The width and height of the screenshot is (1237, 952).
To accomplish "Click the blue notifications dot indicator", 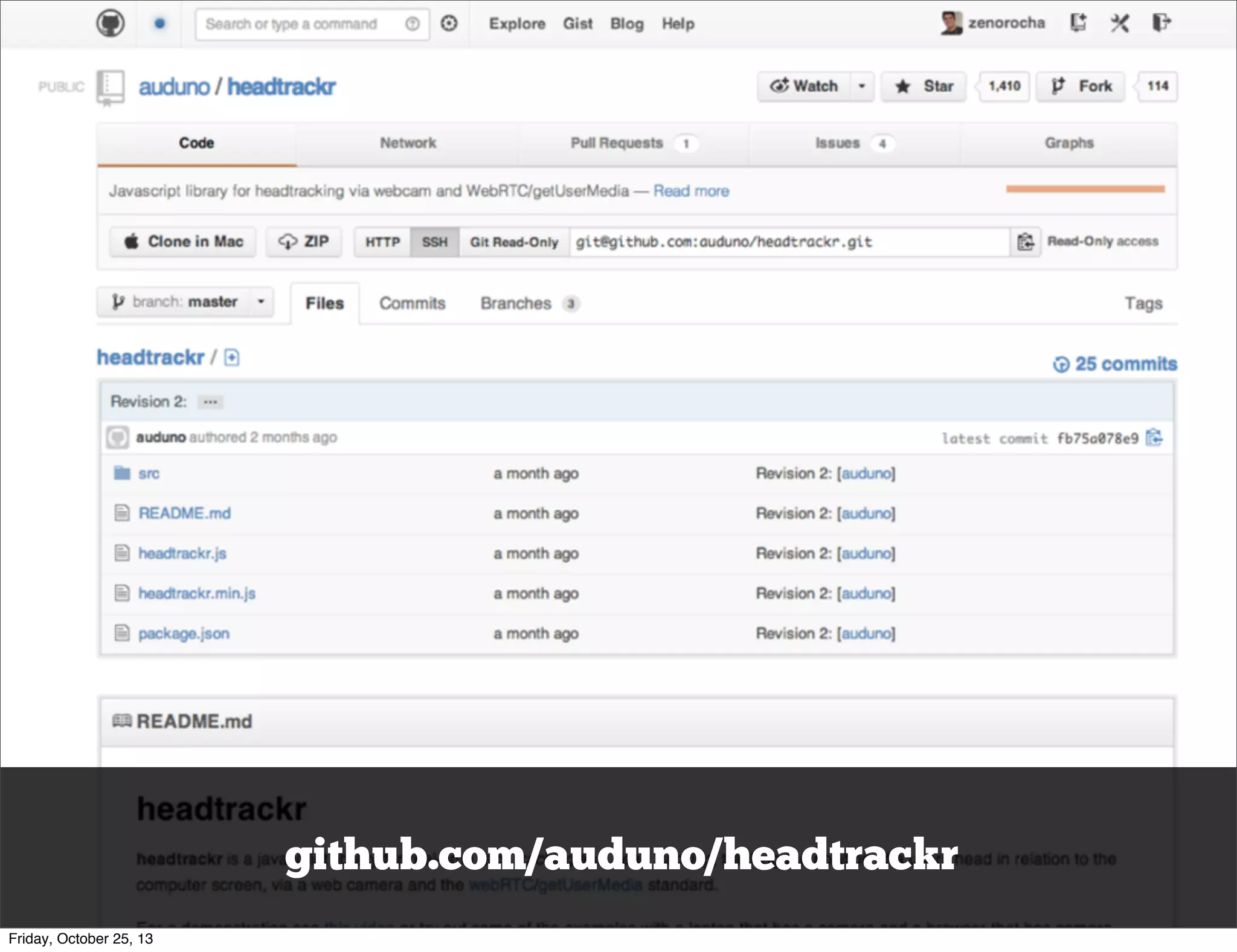I will (x=159, y=24).
